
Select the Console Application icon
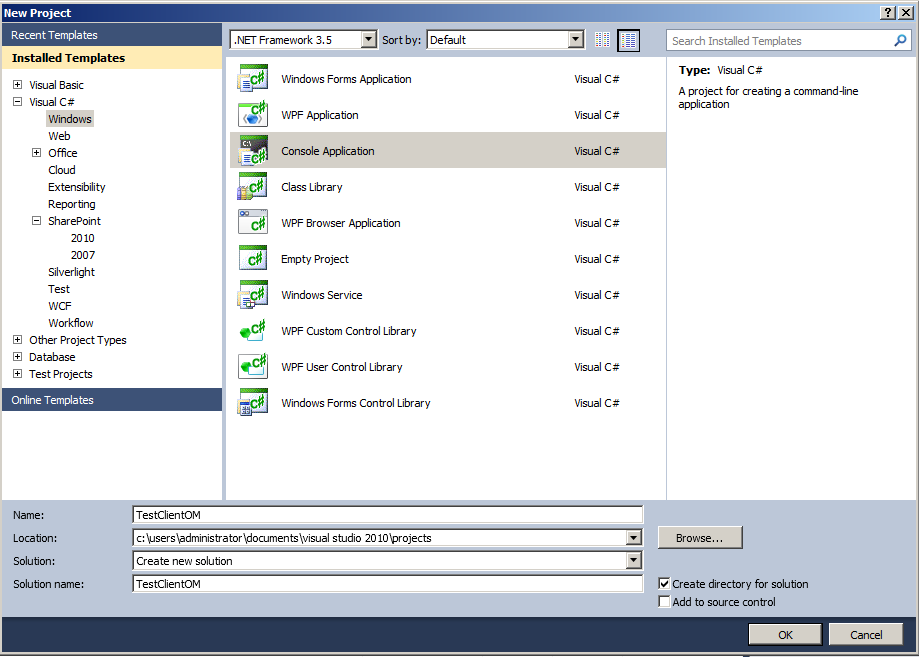point(252,150)
